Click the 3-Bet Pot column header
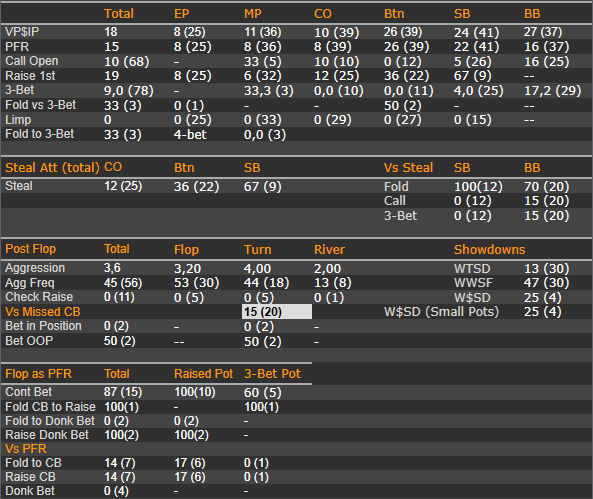This screenshot has height=499, width=593. click(x=272, y=374)
